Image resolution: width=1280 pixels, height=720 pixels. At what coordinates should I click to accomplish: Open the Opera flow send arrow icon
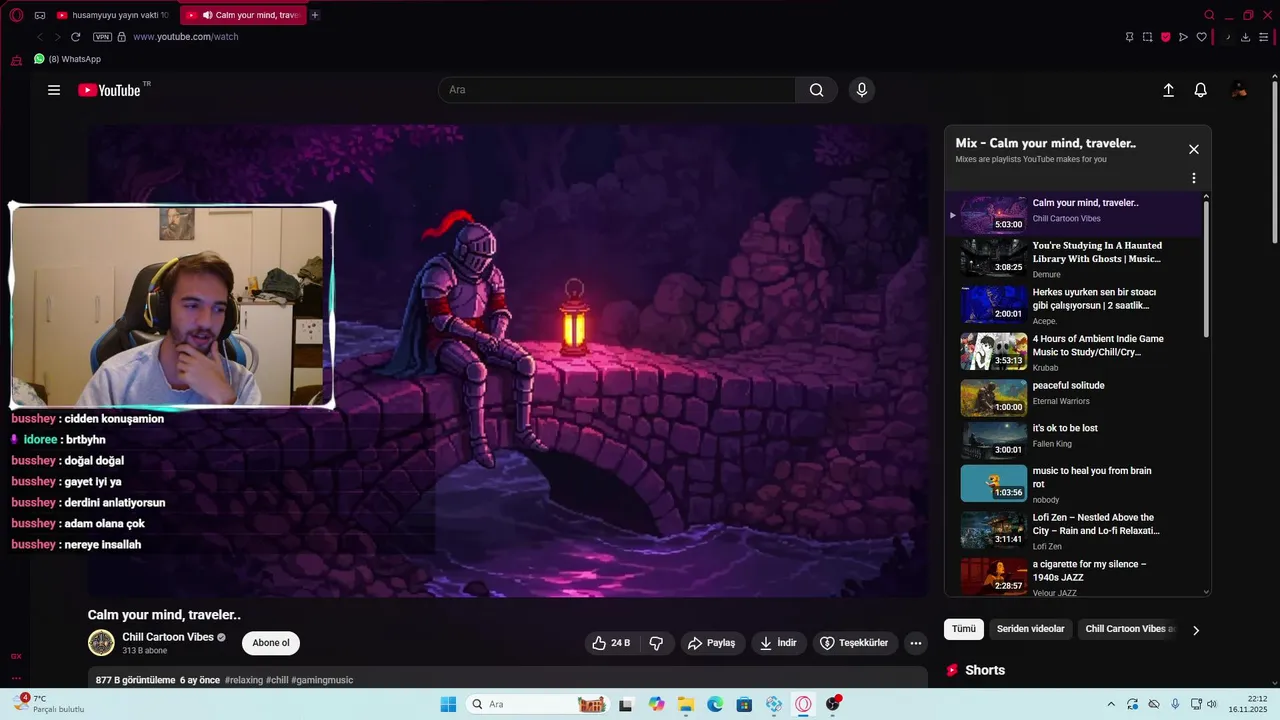click(1183, 37)
